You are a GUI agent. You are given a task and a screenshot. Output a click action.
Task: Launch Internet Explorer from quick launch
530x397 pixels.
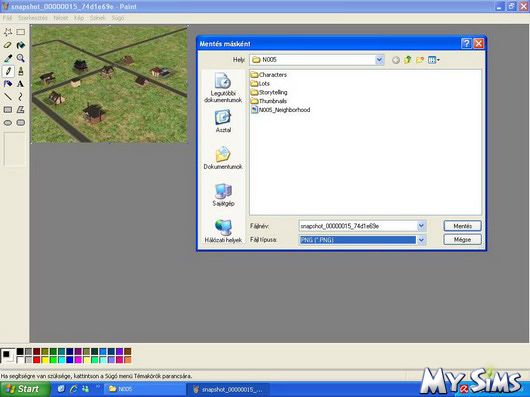73,389
